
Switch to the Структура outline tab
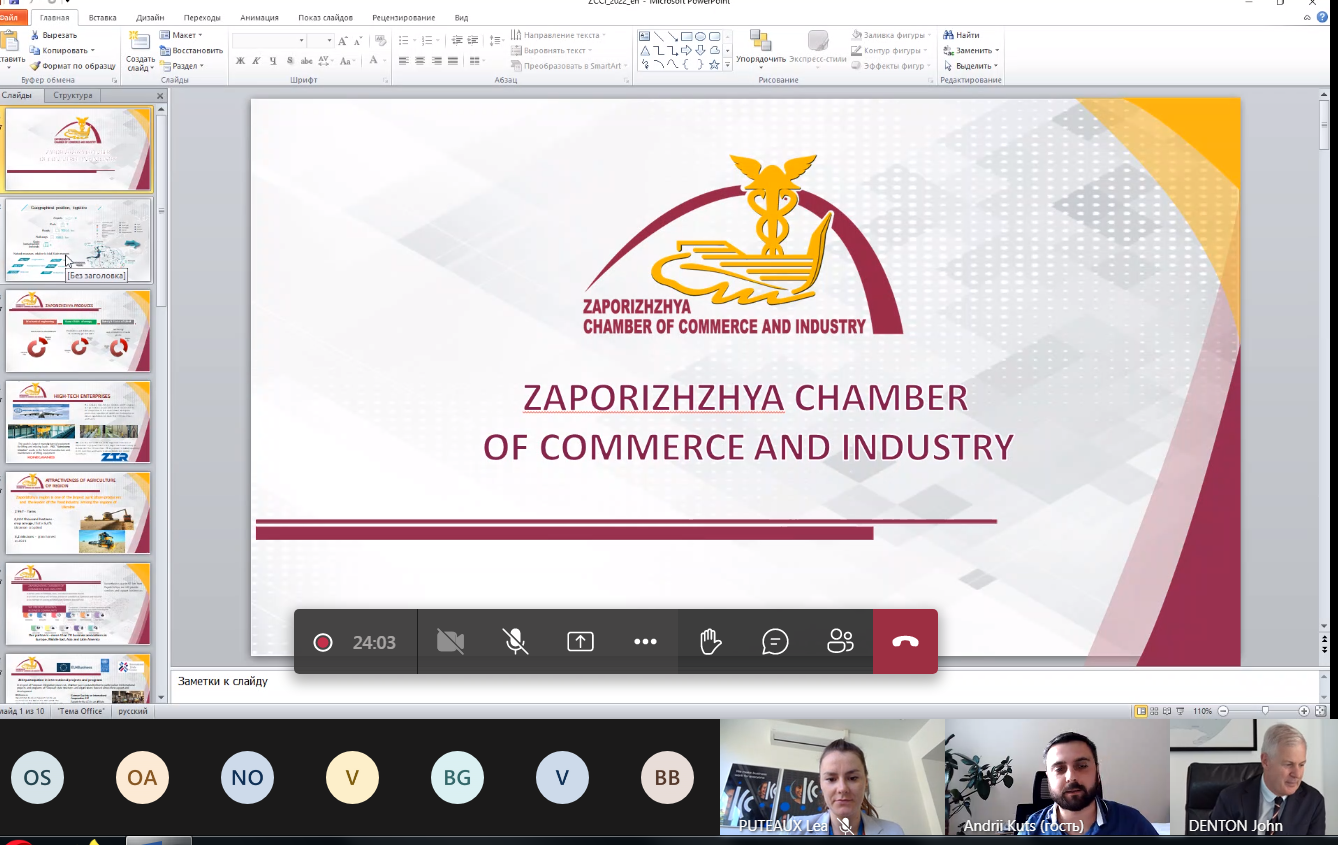coord(73,96)
